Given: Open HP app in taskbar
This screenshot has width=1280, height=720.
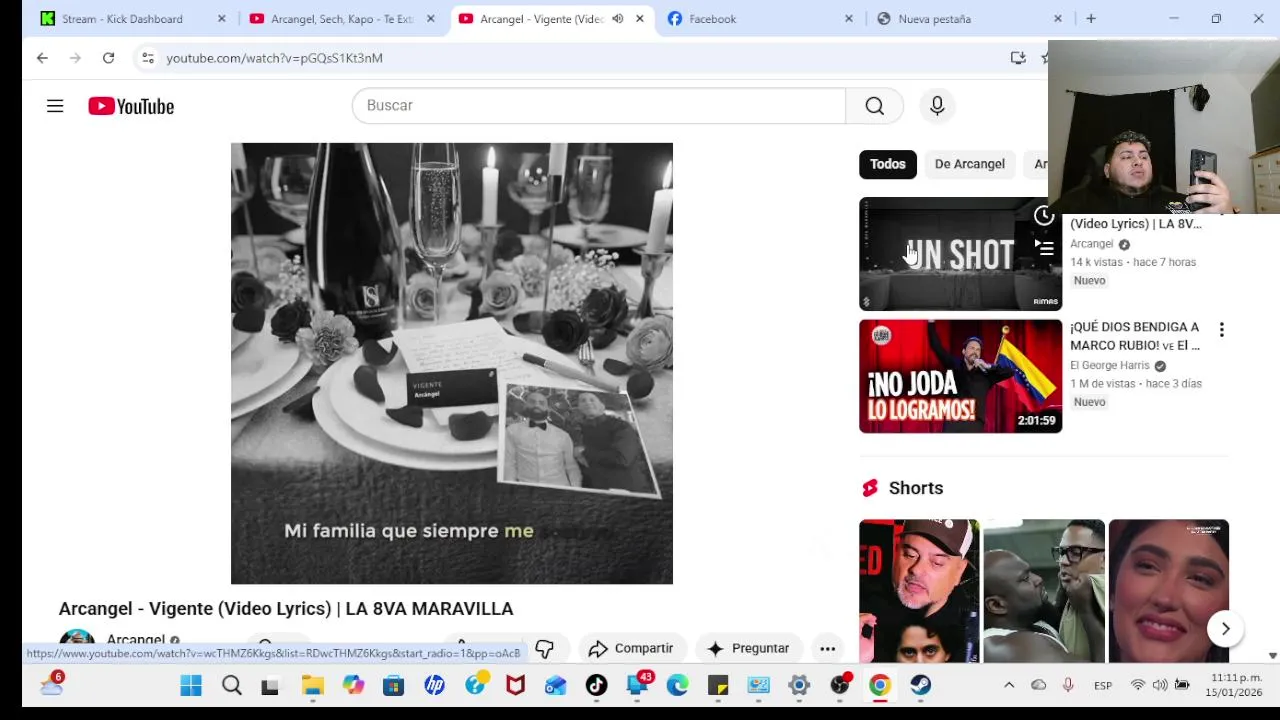Looking at the screenshot, I should click(434, 685).
